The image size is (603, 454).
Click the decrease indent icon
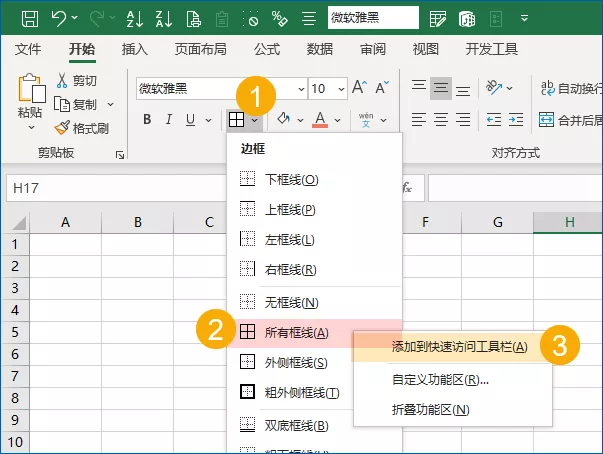(x=494, y=120)
